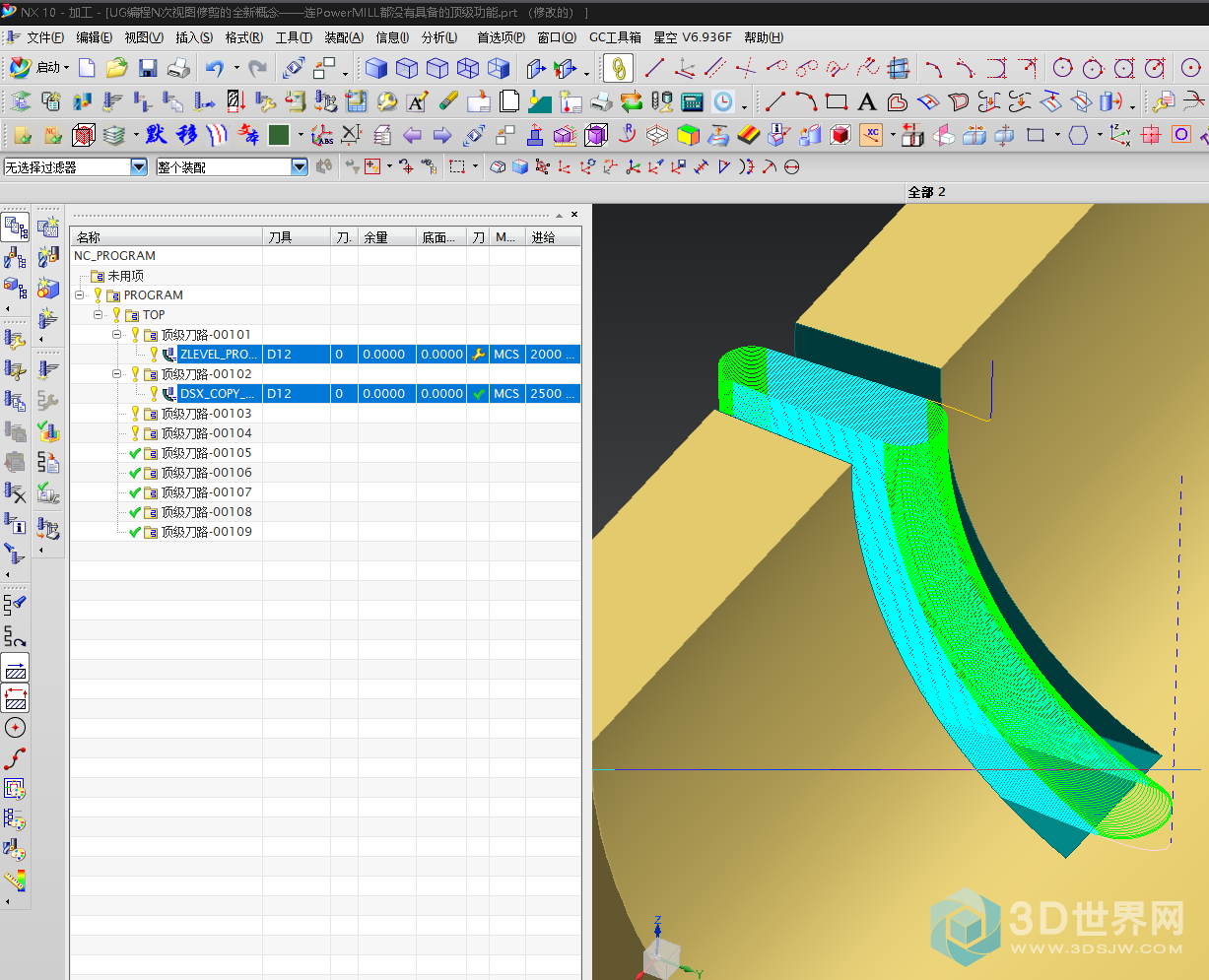Collapse the 顶级刀路-00101 node
The width and height of the screenshot is (1209, 980).
point(117,335)
